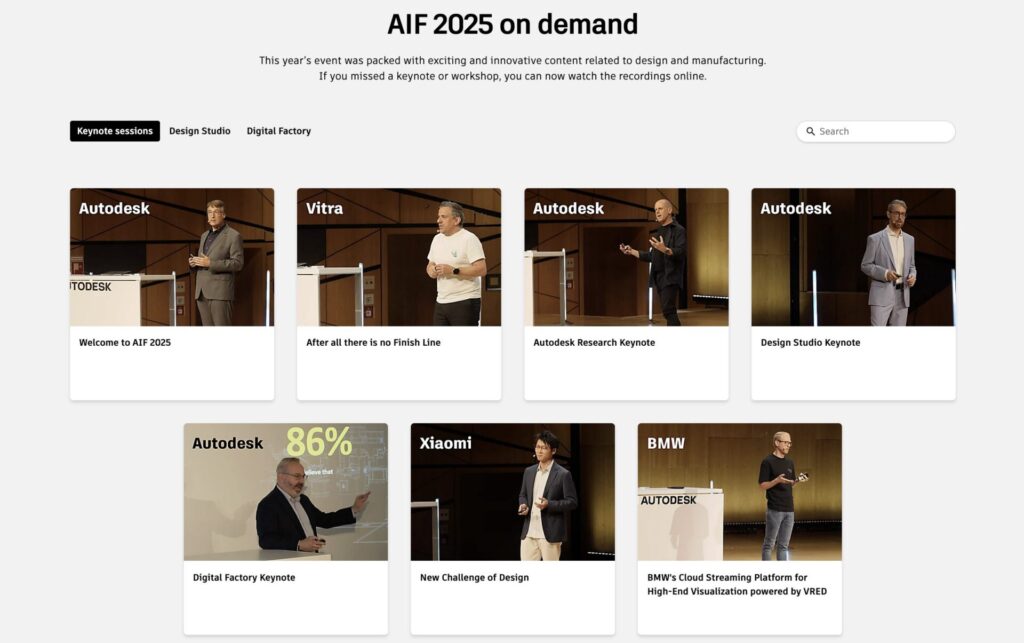Type in the Search input field
Viewport: 1024px width, 643px height.
[x=880, y=132]
